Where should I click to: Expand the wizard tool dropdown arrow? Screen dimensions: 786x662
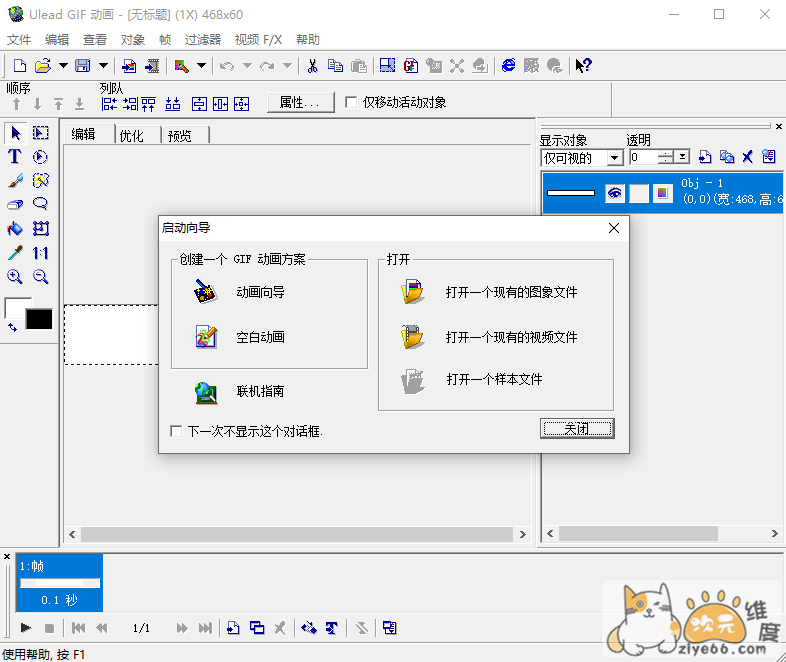(202, 66)
